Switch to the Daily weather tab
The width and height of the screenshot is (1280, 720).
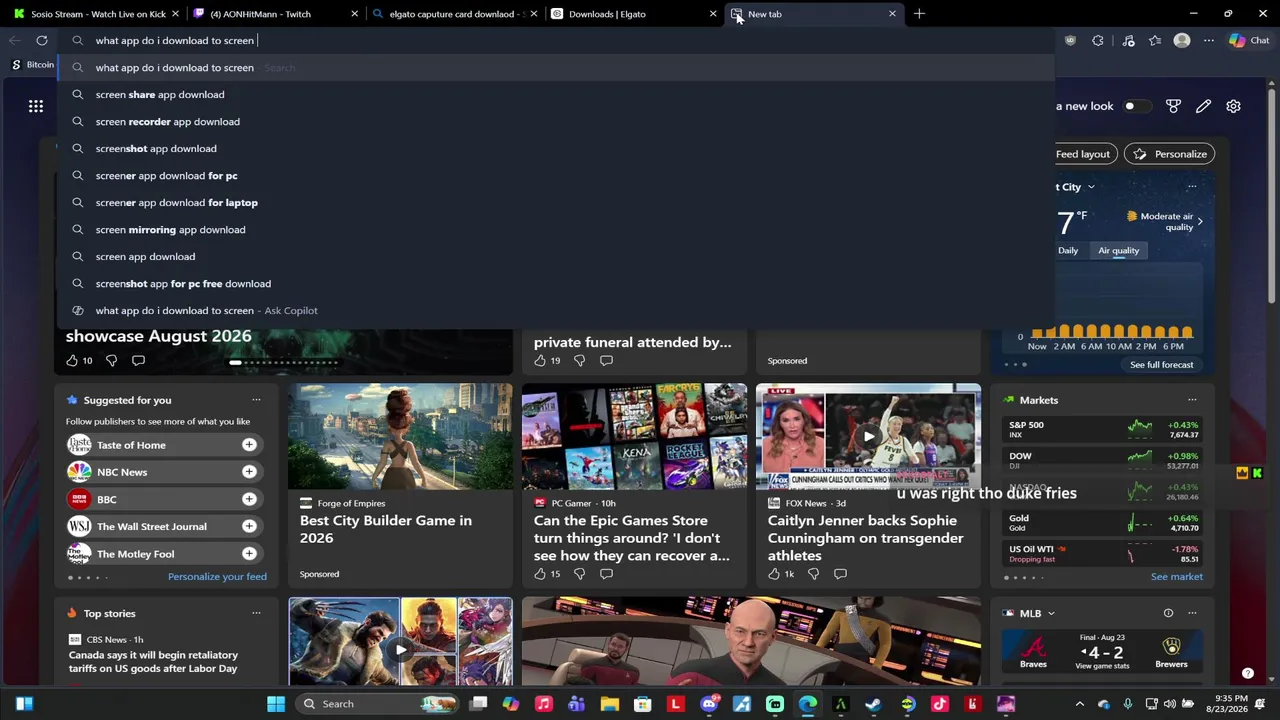tap(1068, 250)
